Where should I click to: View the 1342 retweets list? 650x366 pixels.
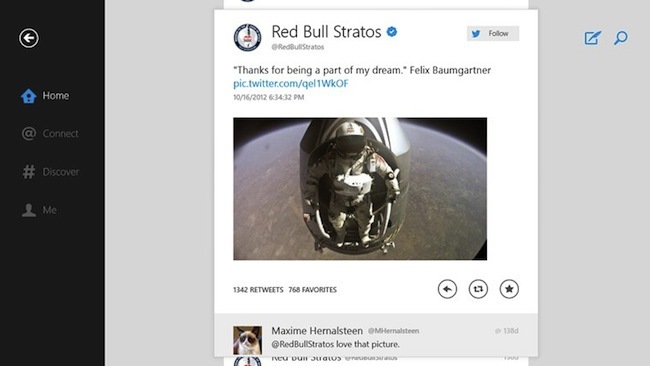(258, 290)
